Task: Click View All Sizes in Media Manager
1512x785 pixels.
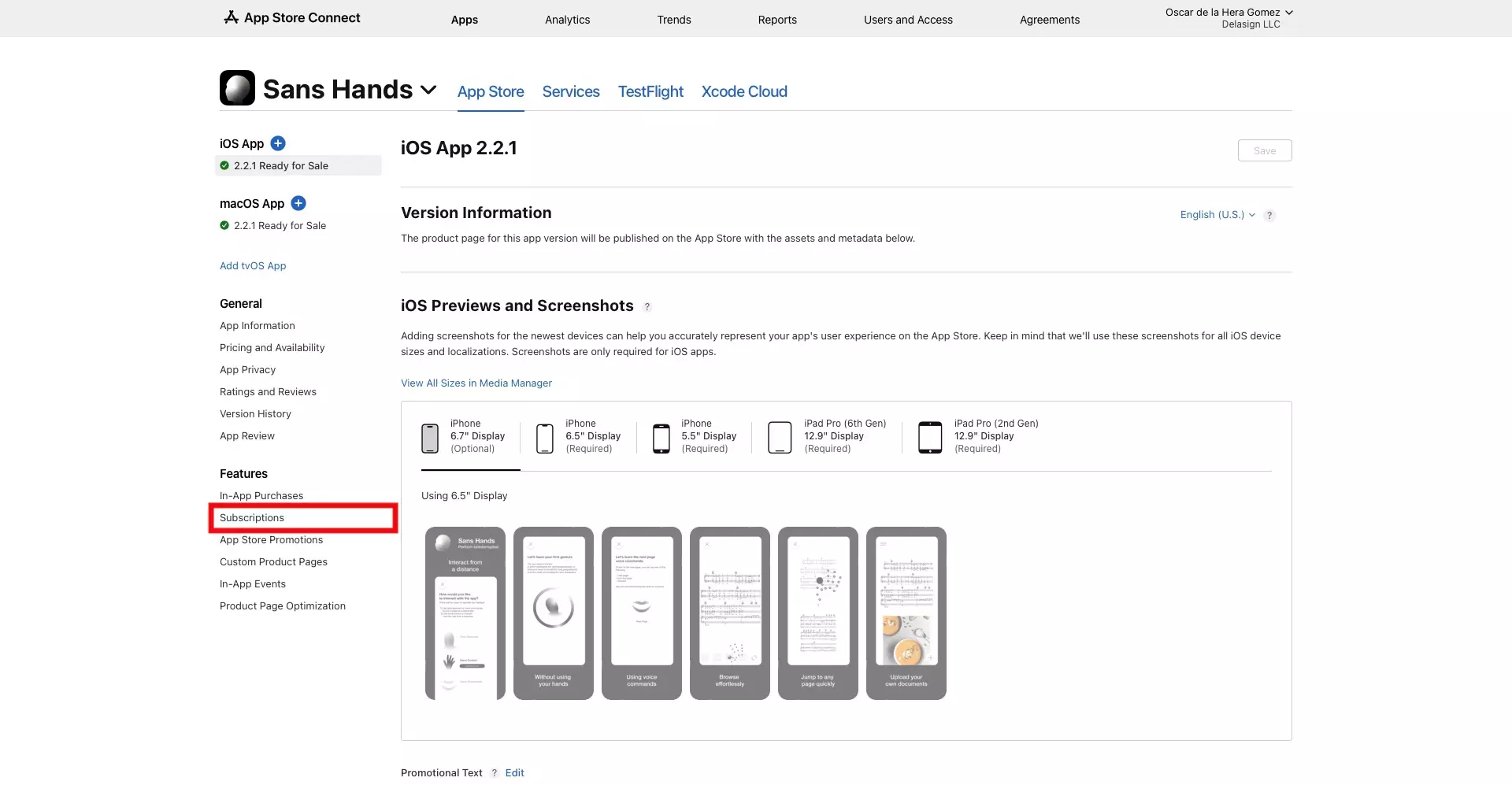Action: pyautogui.click(x=476, y=383)
